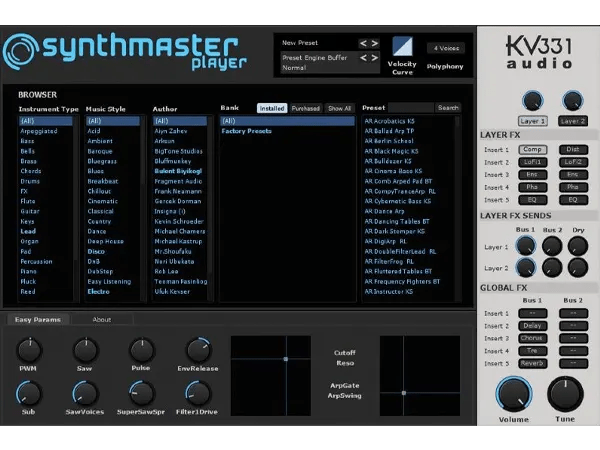The height and width of the screenshot is (450, 600).
Task: Open Global FX Bus 1 Insert 1 slot
Action: click(x=532, y=313)
